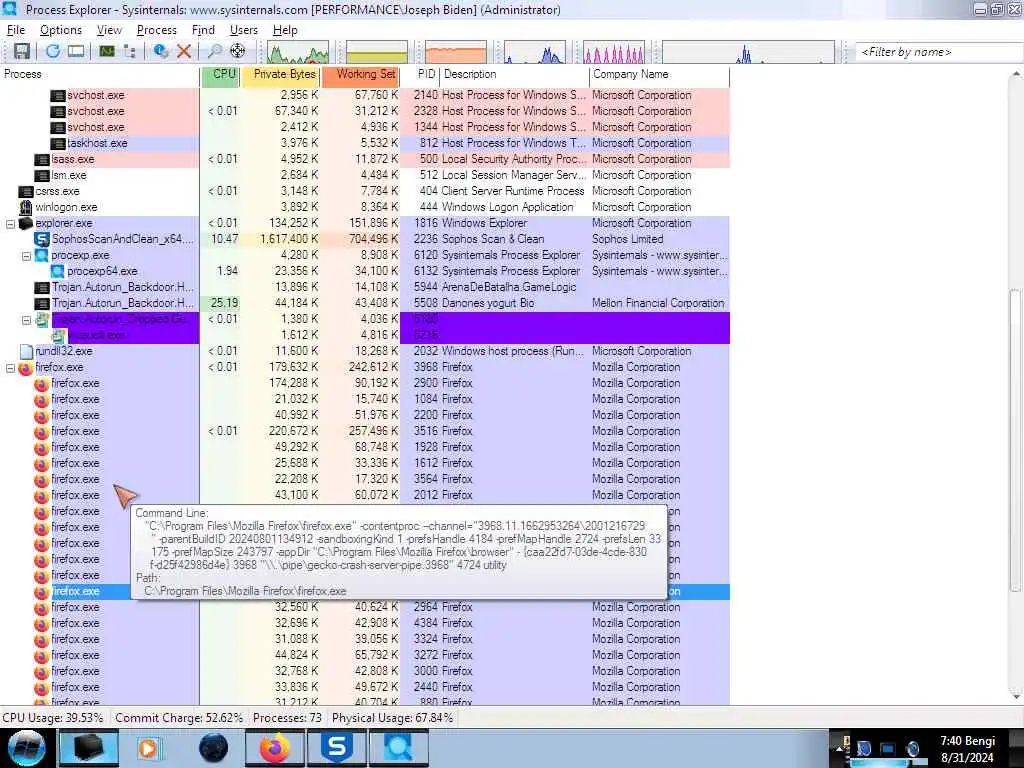
Task: Collapse the parent firefox.exe tree node
Action: click(10, 368)
